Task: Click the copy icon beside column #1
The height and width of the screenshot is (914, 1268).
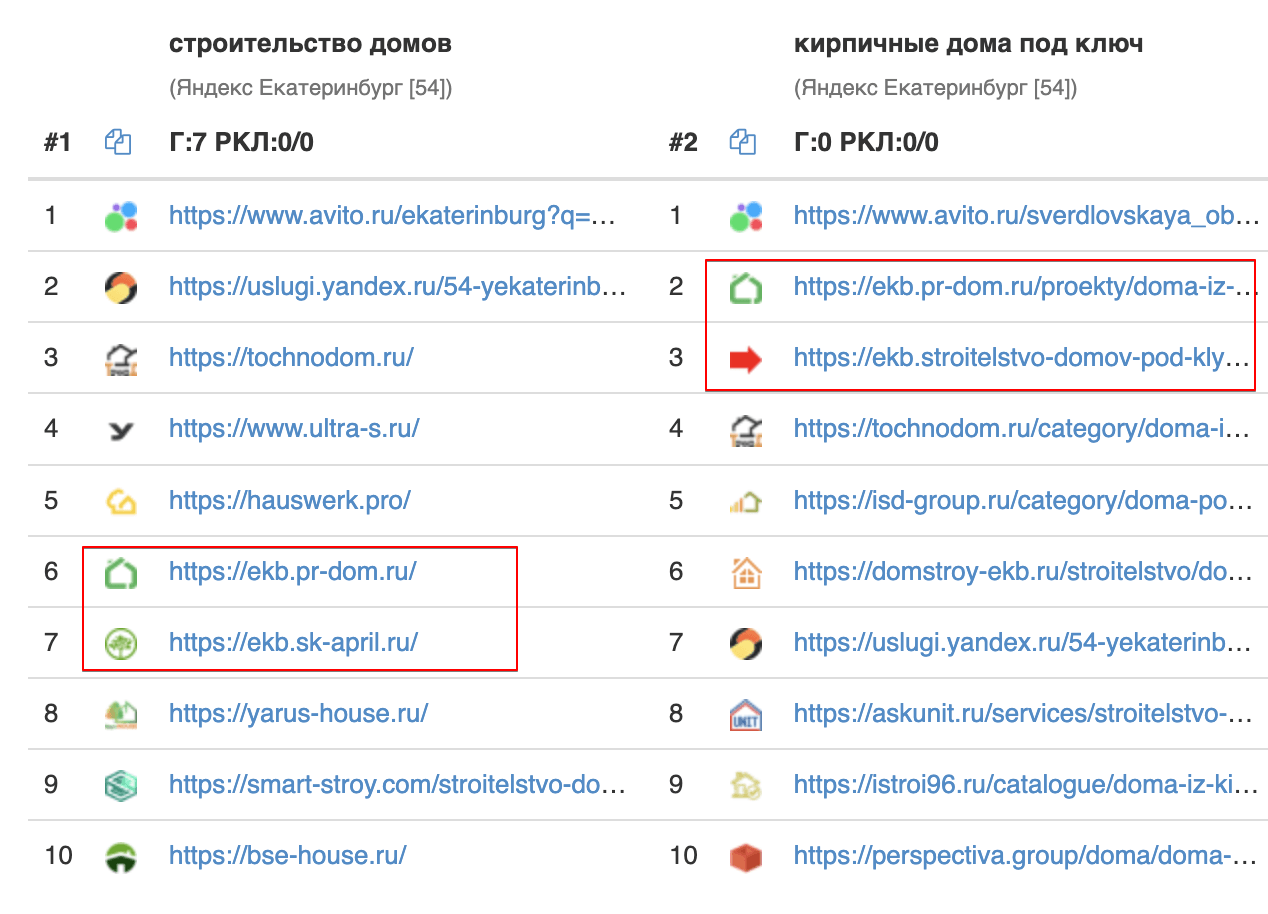Action: [118, 143]
